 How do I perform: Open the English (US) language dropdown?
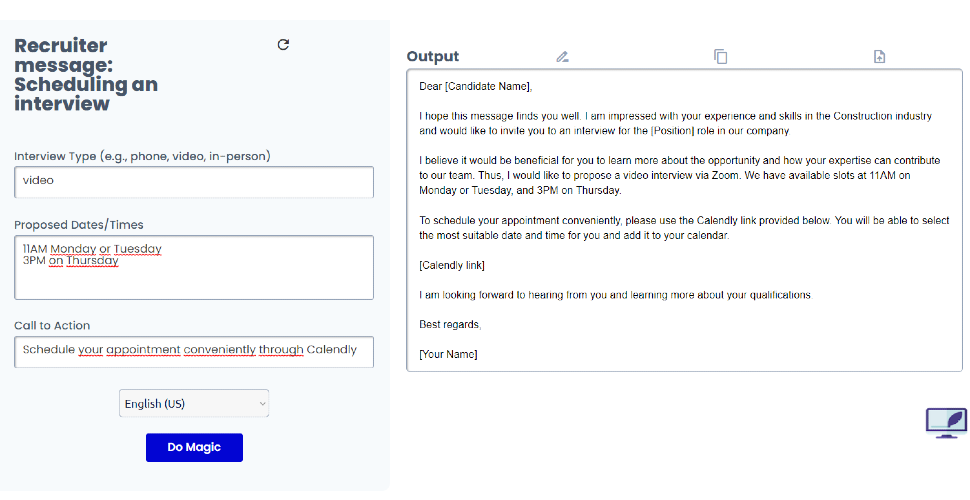194,404
